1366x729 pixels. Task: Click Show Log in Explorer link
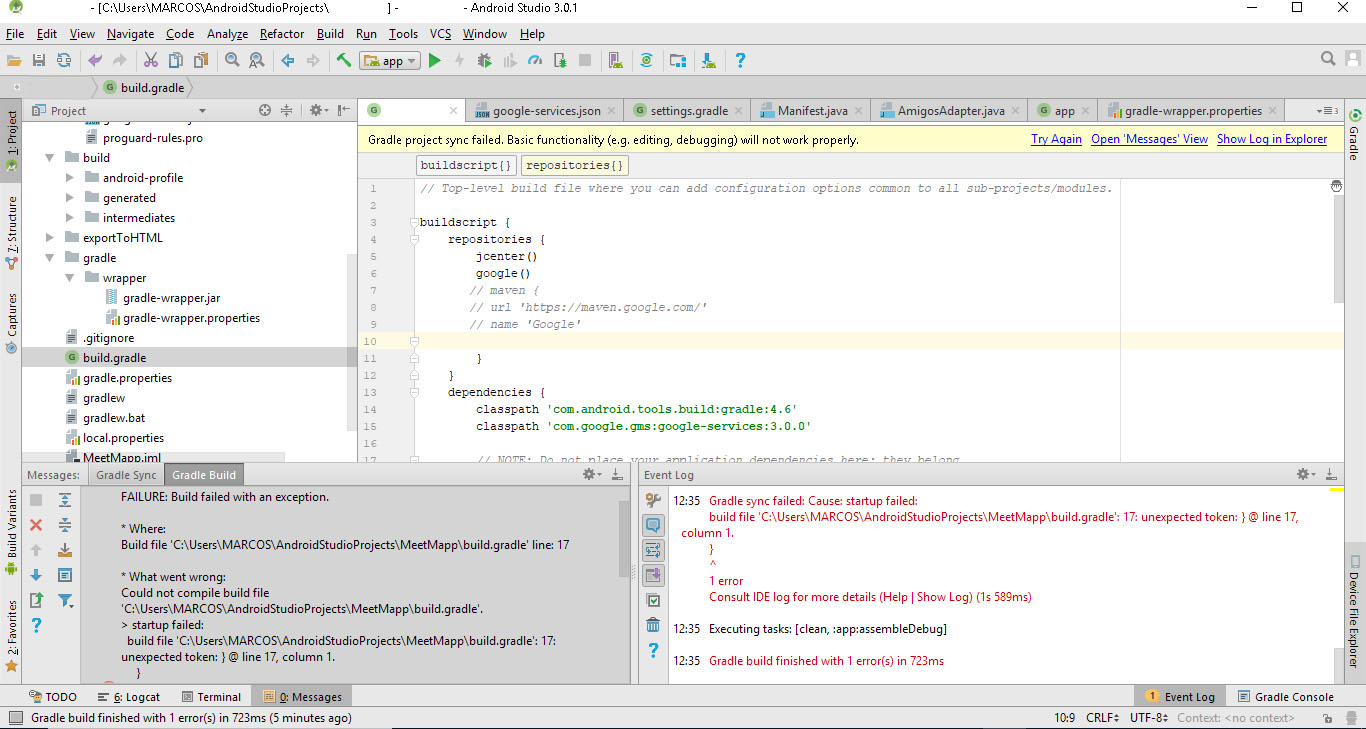(x=1272, y=139)
